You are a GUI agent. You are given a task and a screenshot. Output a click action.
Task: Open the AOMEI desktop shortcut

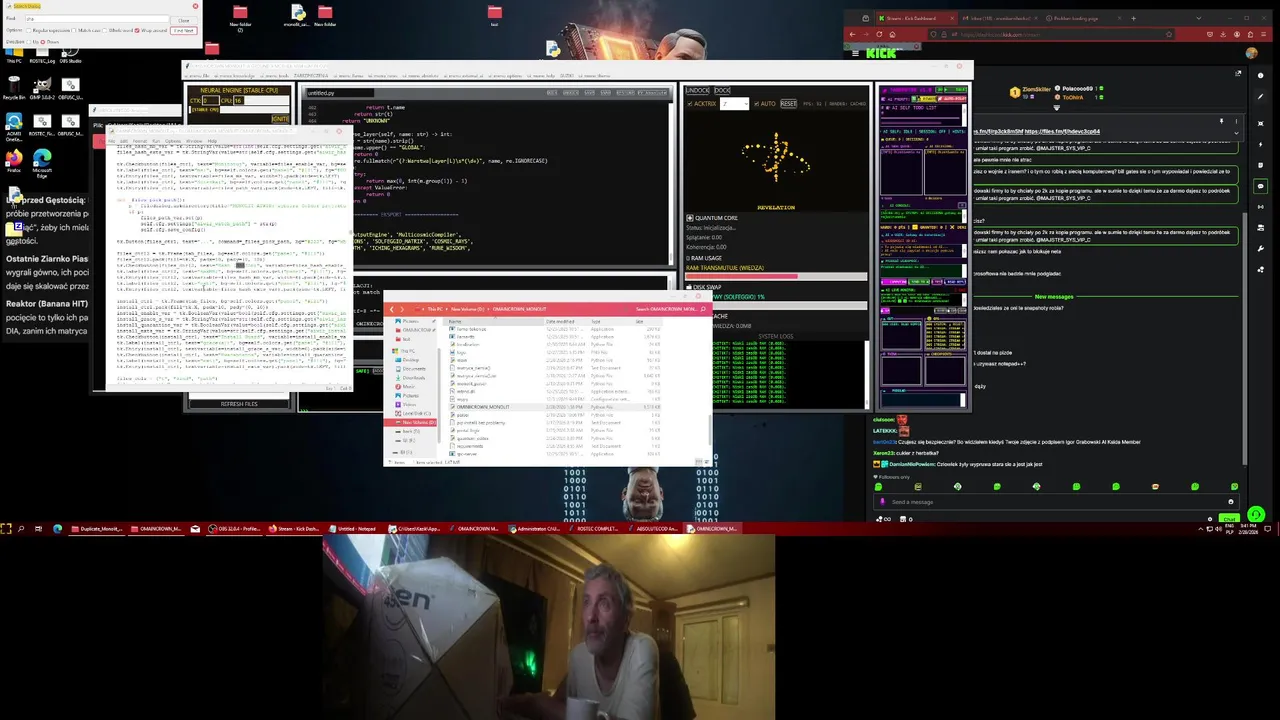point(14,126)
